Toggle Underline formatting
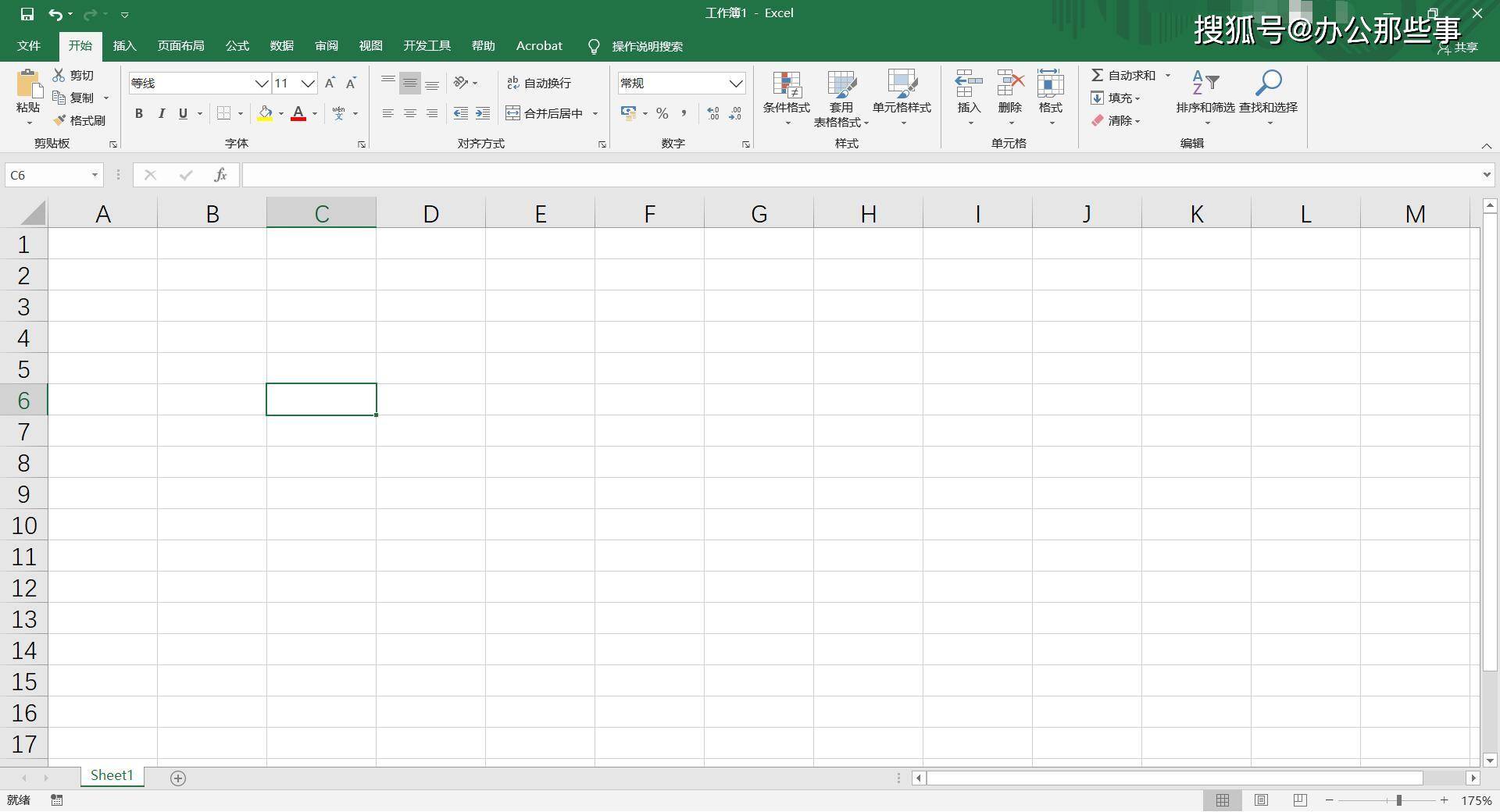 [183, 113]
